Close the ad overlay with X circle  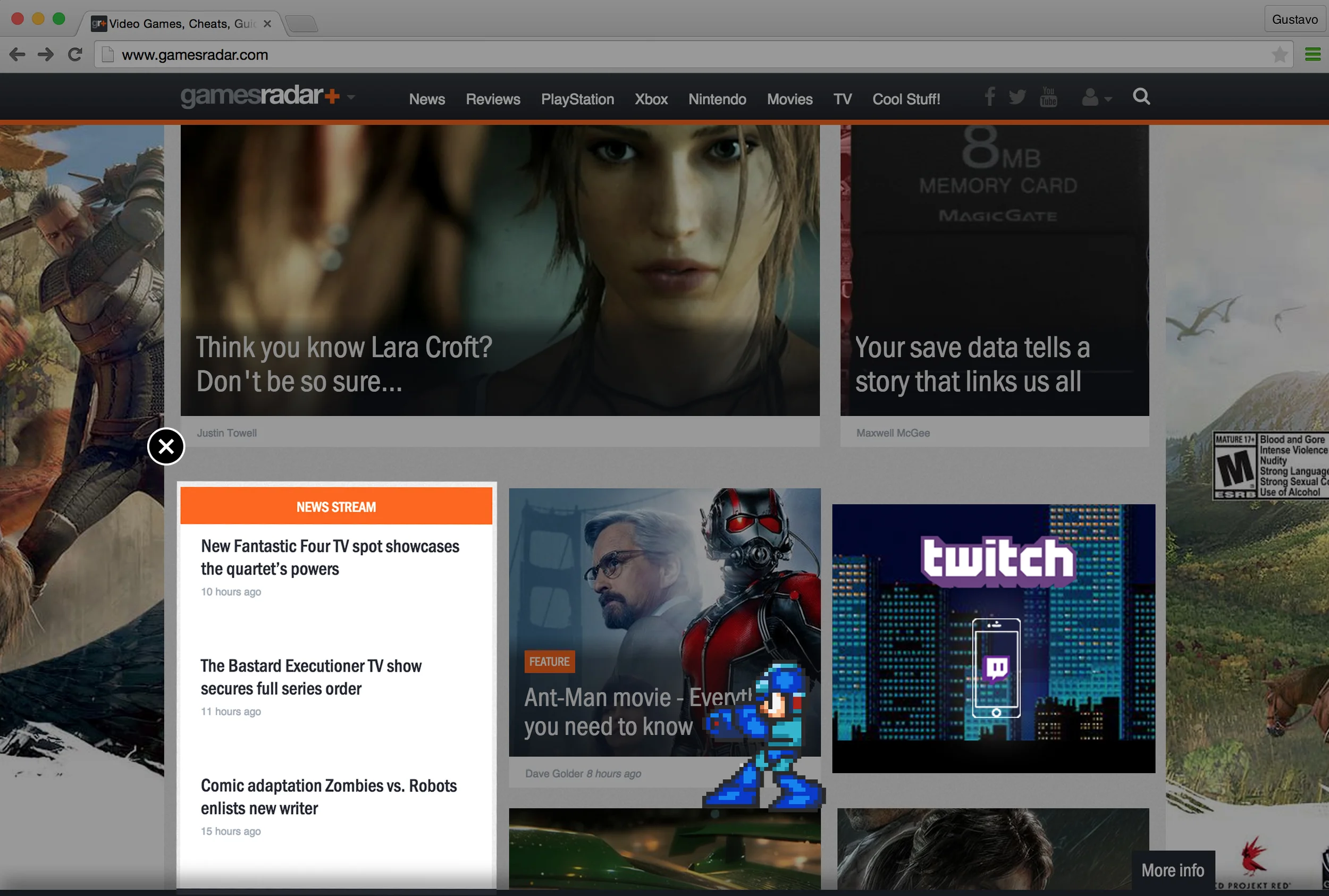(166, 446)
